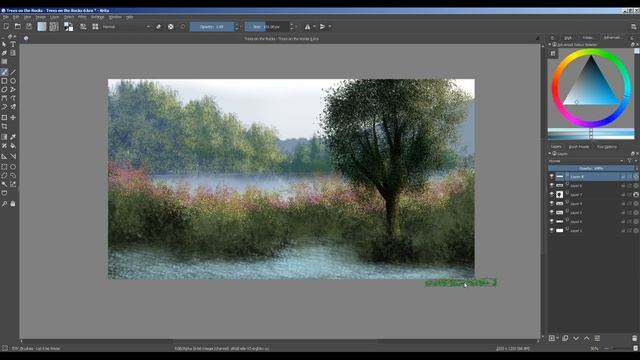Adjust the layer Opacity slider
The width and height of the screenshot is (640, 360).
tap(591, 168)
